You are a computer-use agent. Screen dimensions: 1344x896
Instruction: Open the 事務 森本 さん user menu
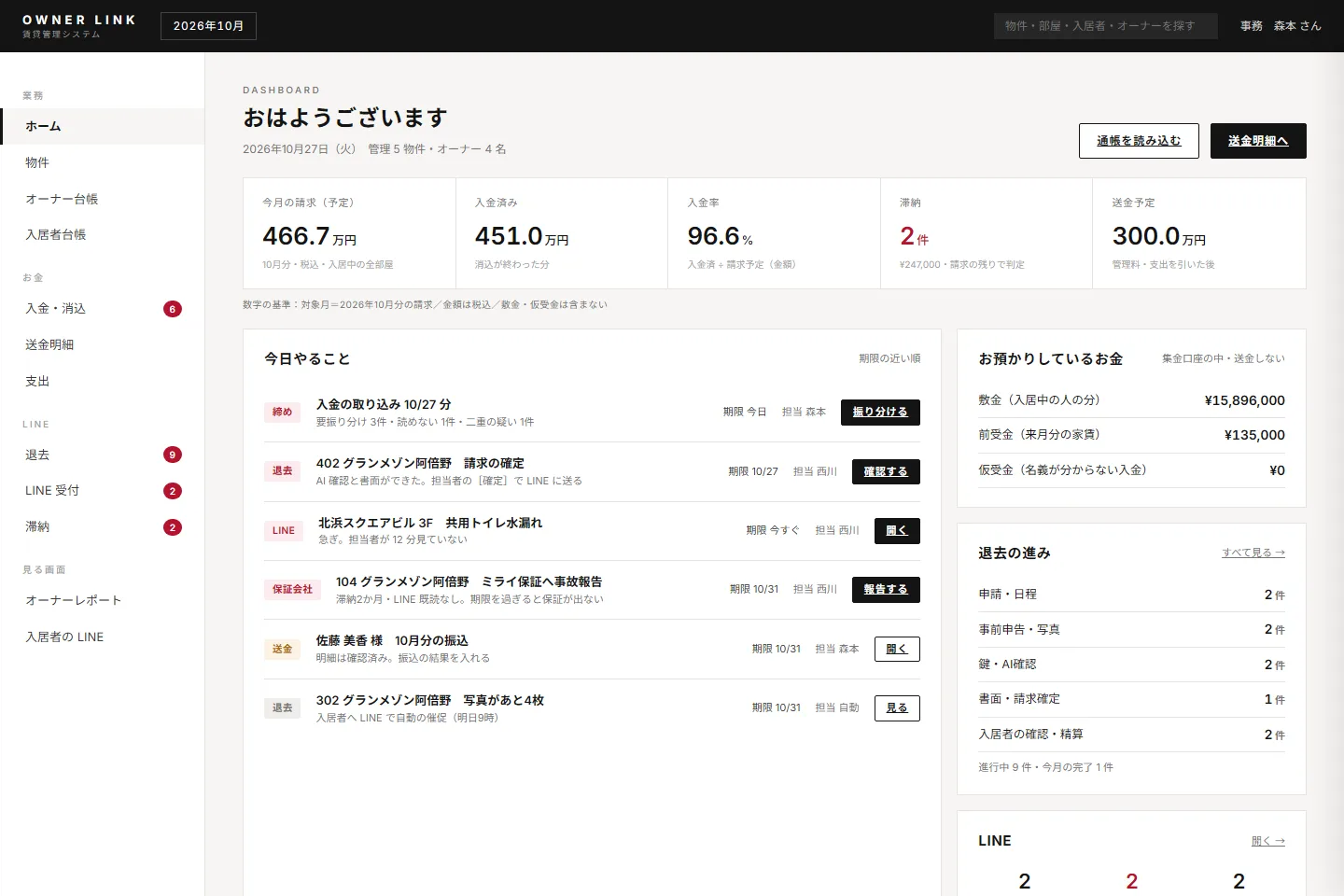click(x=1281, y=26)
